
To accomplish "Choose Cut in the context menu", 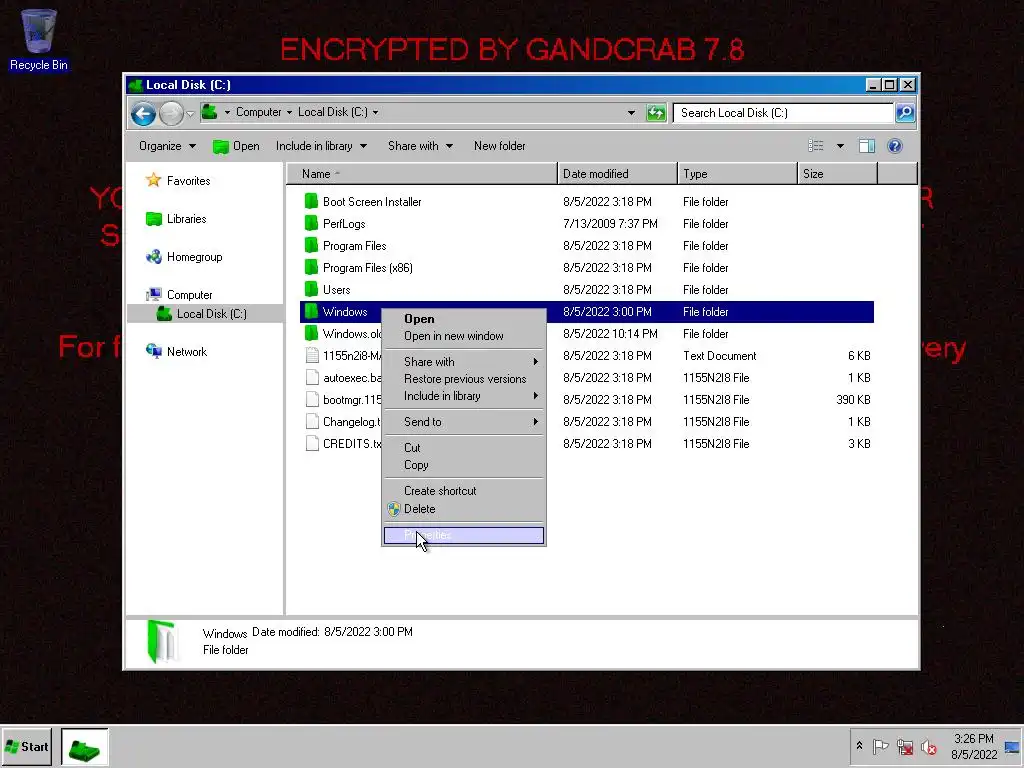I will (x=464, y=447).
